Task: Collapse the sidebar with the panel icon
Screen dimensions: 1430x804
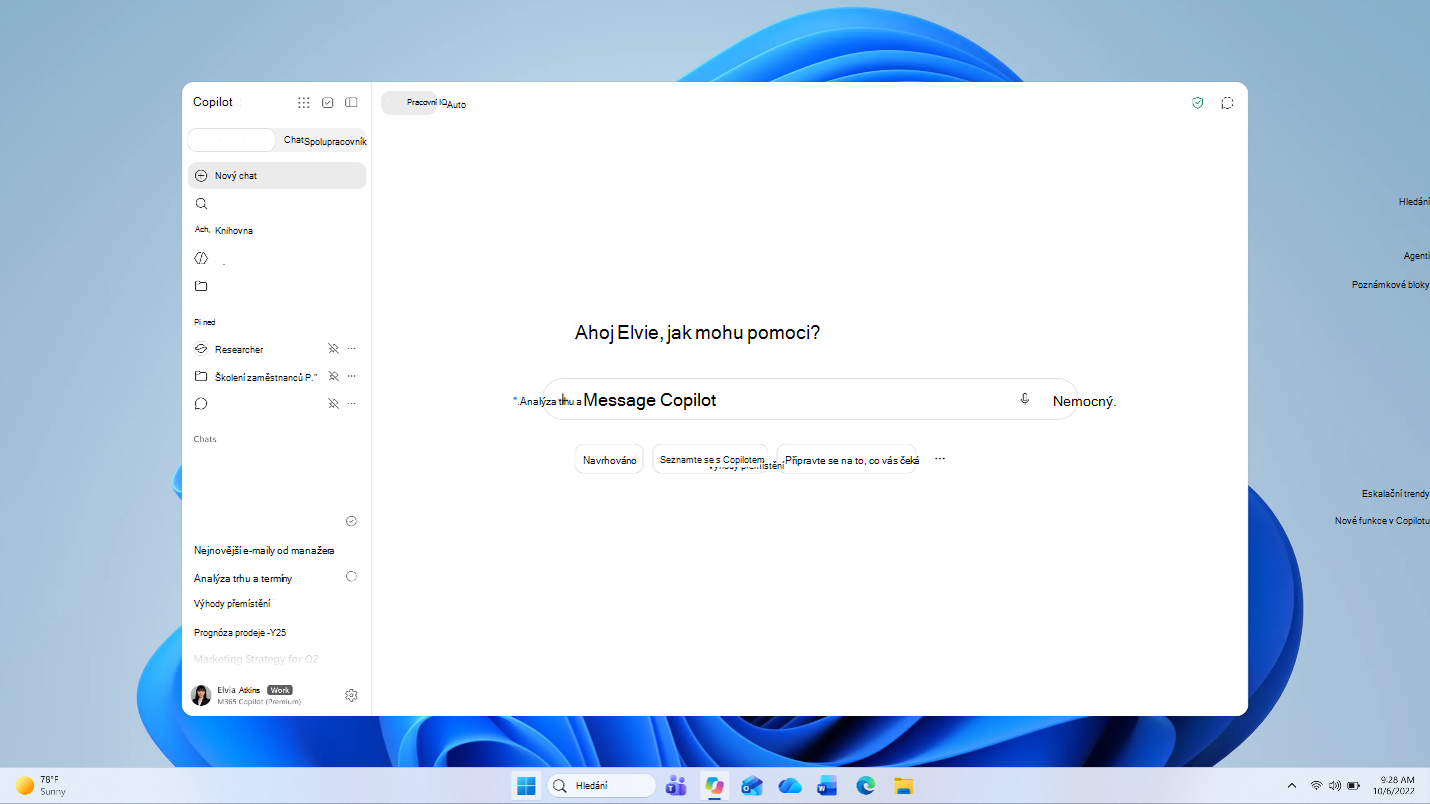Action: pyautogui.click(x=351, y=102)
